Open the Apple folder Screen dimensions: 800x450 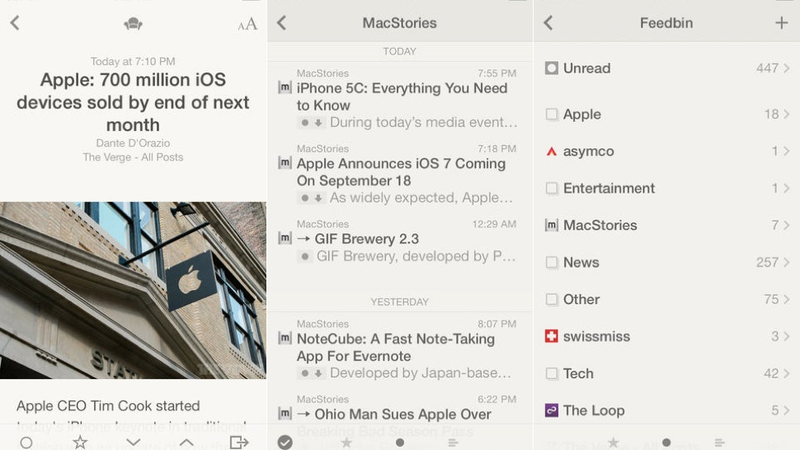point(667,114)
